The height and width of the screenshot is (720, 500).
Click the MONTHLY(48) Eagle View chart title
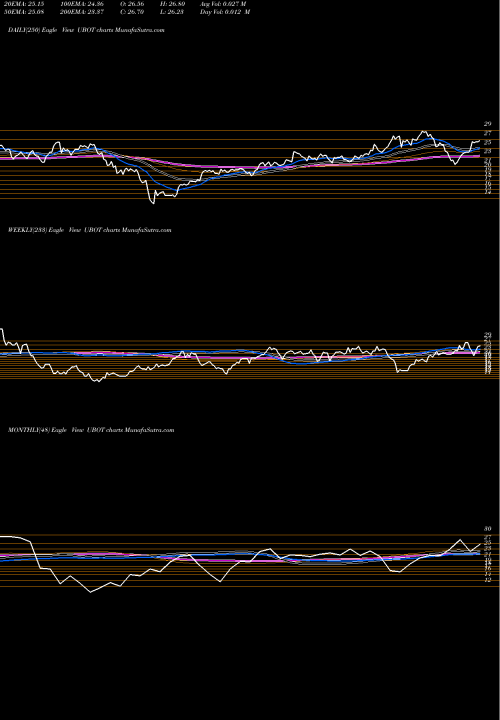click(91, 430)
